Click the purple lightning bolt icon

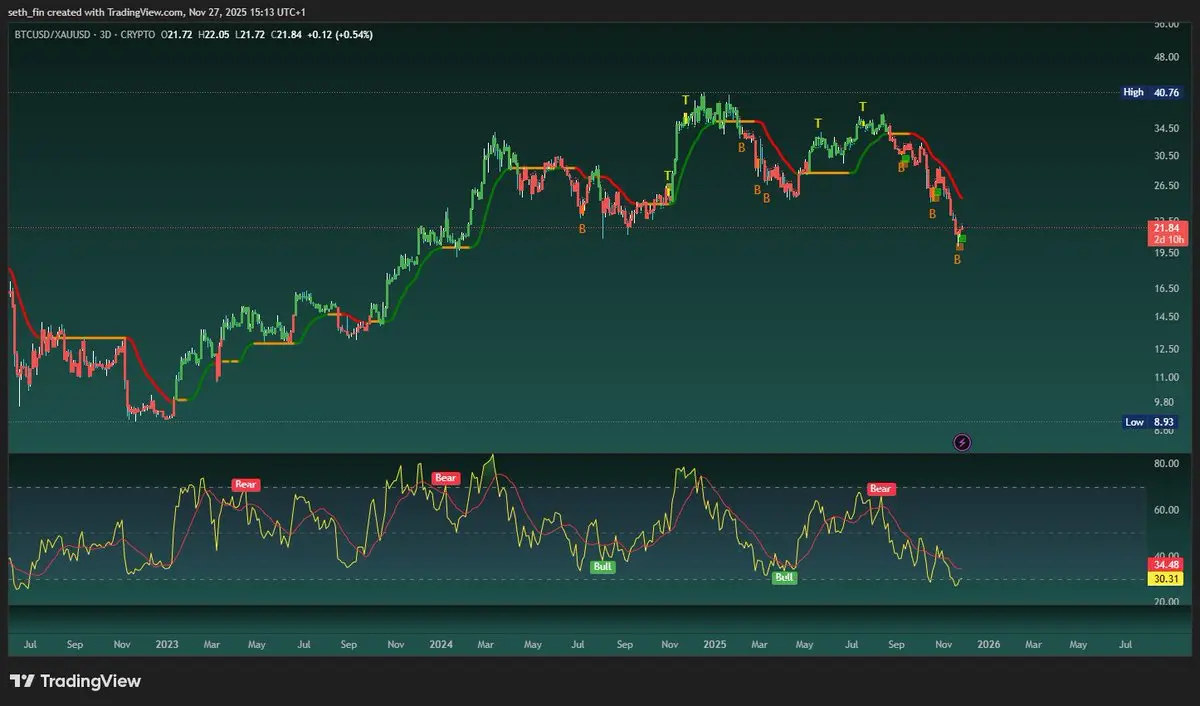tap(962, 442)
